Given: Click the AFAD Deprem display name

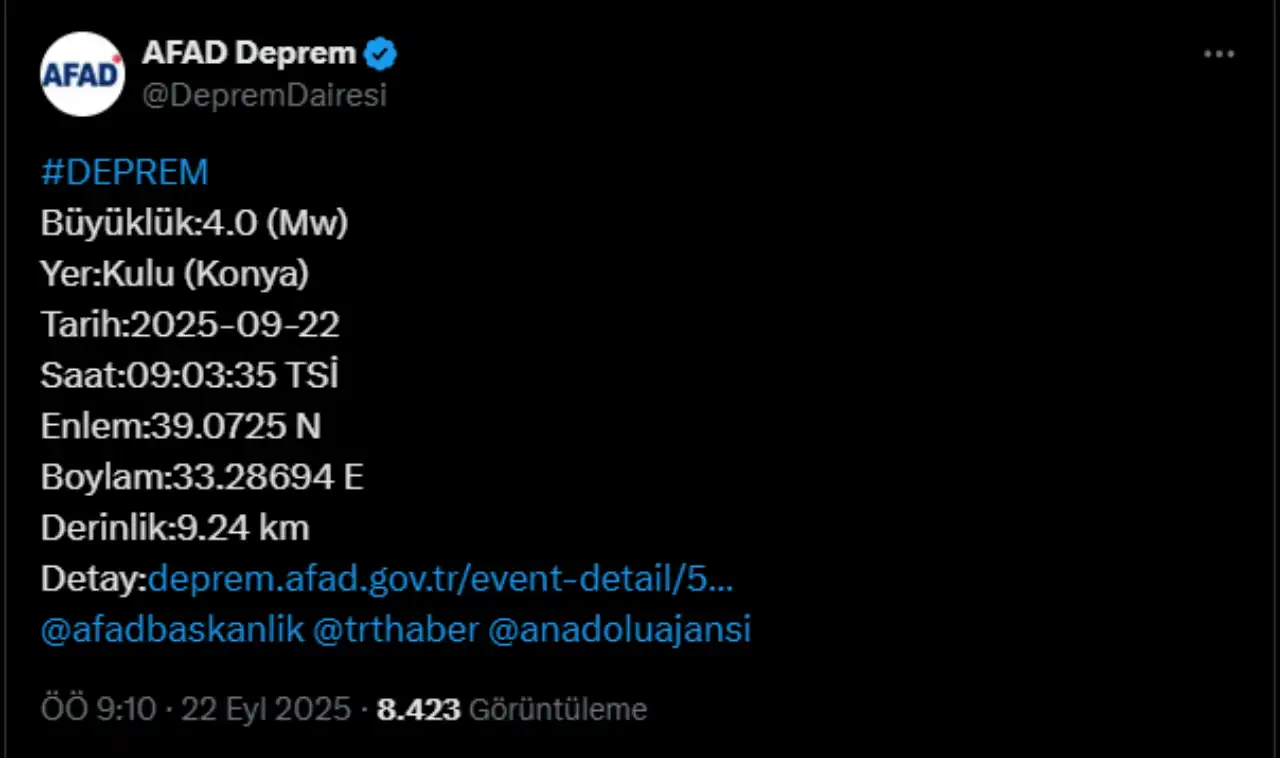Looking at the screenshot, I should click(x=250, y=53).
